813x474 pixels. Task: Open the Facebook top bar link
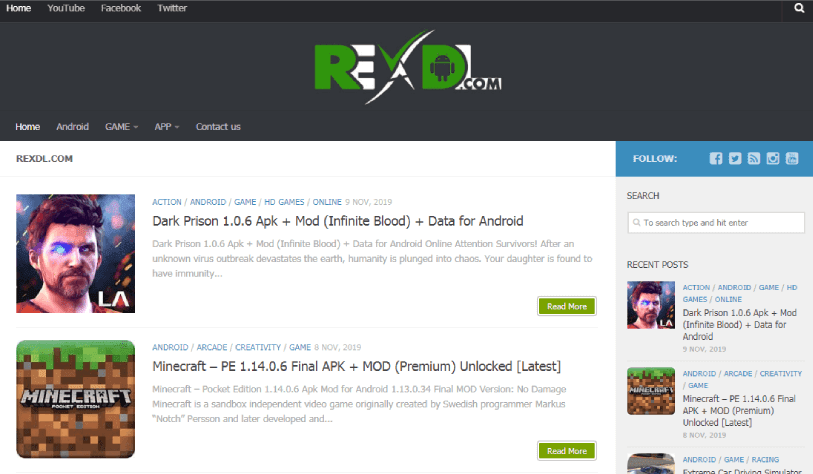121,8
